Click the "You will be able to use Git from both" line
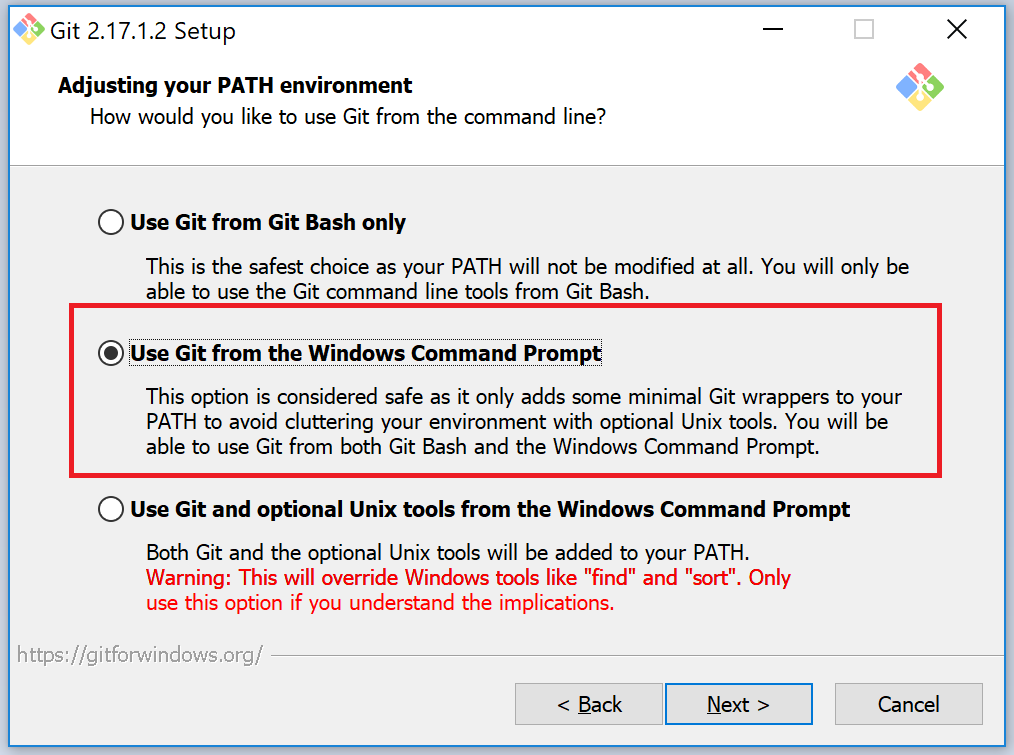This screenshot has height=755, width=1014. coord(482,447)
